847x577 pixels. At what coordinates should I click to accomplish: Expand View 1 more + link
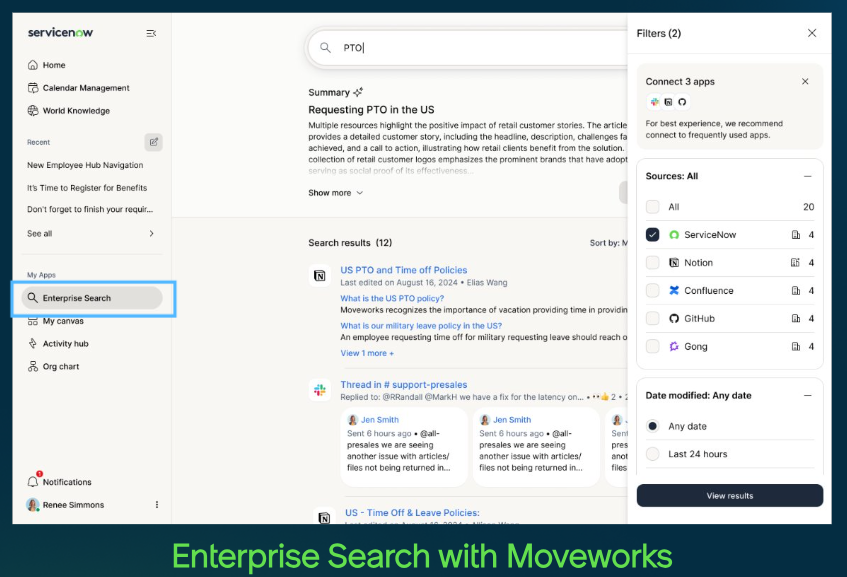point(367,353)
